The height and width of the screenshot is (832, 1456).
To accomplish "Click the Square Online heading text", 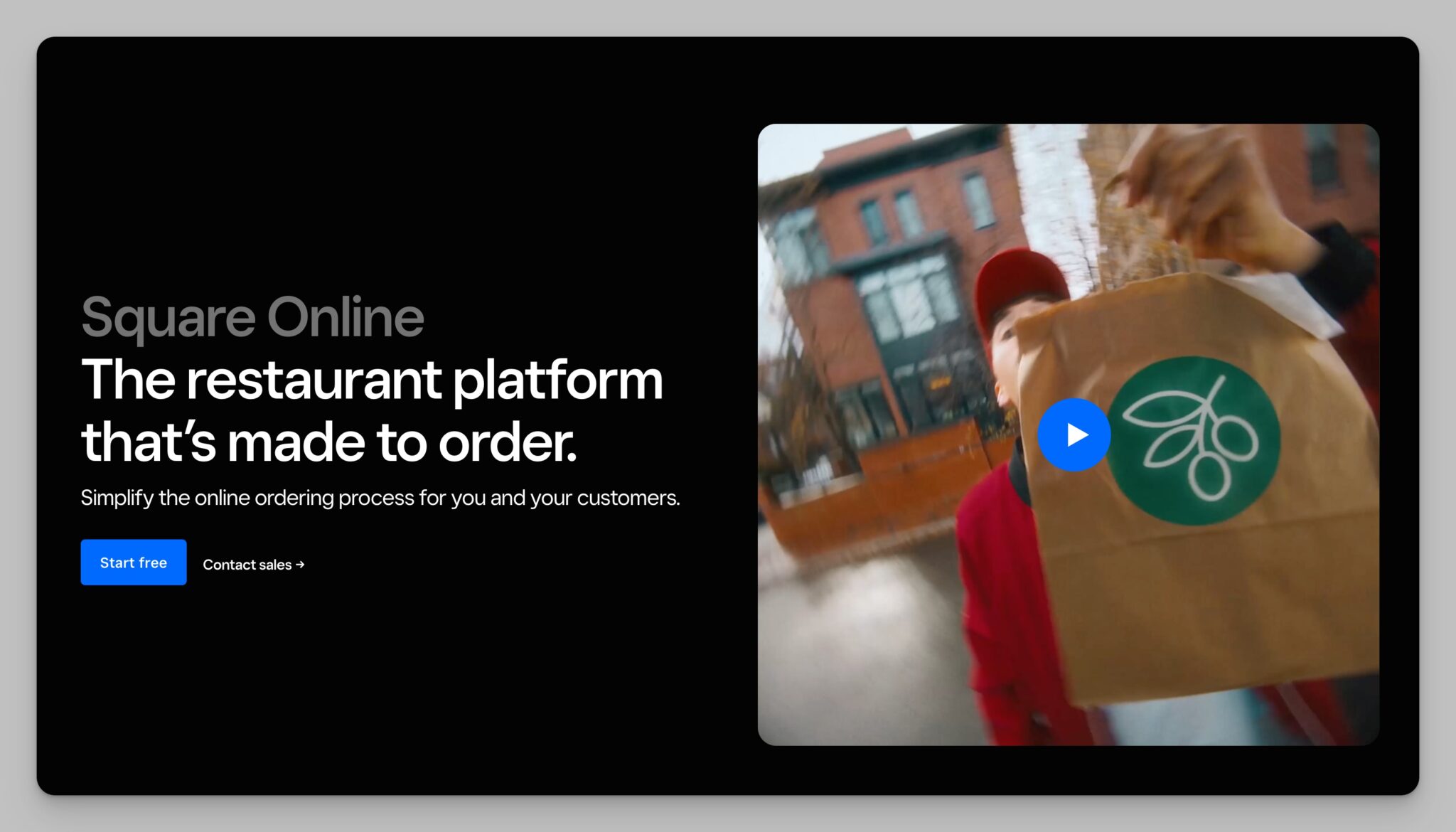I will [252, 317].
